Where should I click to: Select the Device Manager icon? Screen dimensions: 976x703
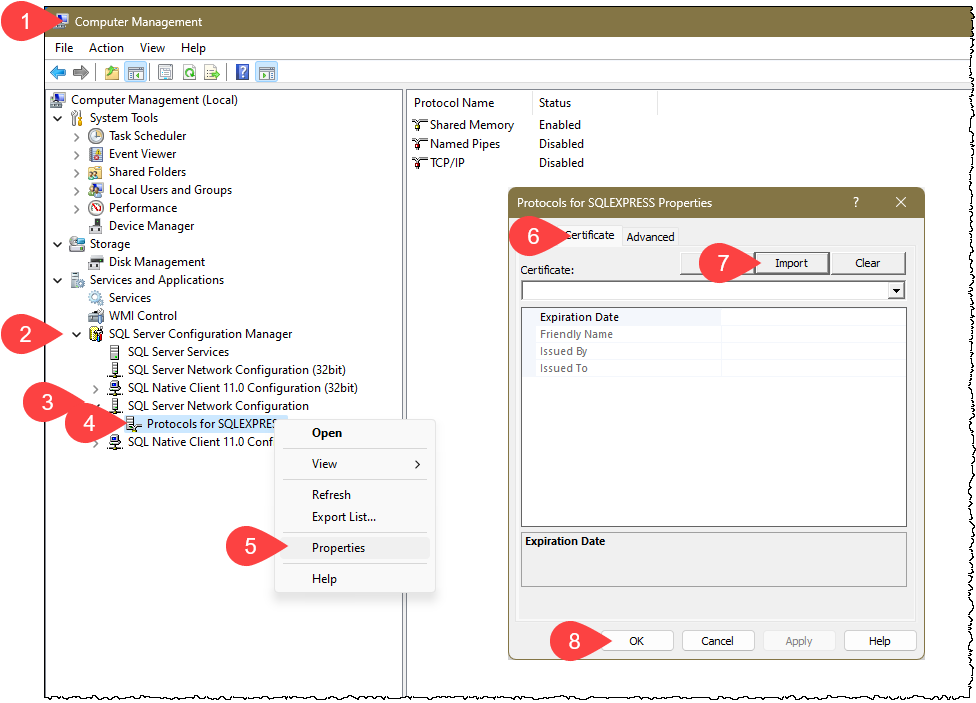pyautogui.click(x=96, y=226)
